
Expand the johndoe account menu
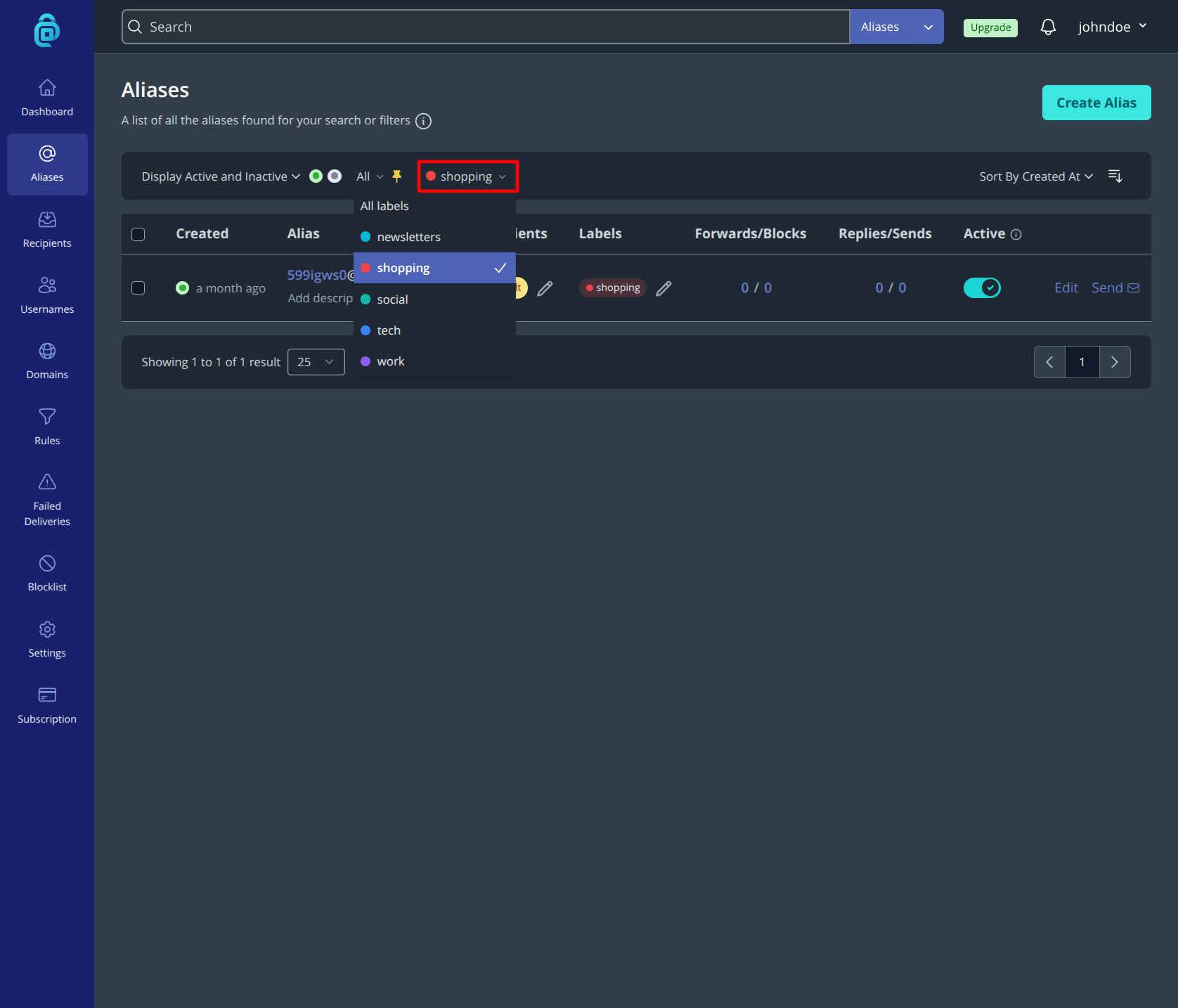pyautogui.click(x=1113, y=27)
